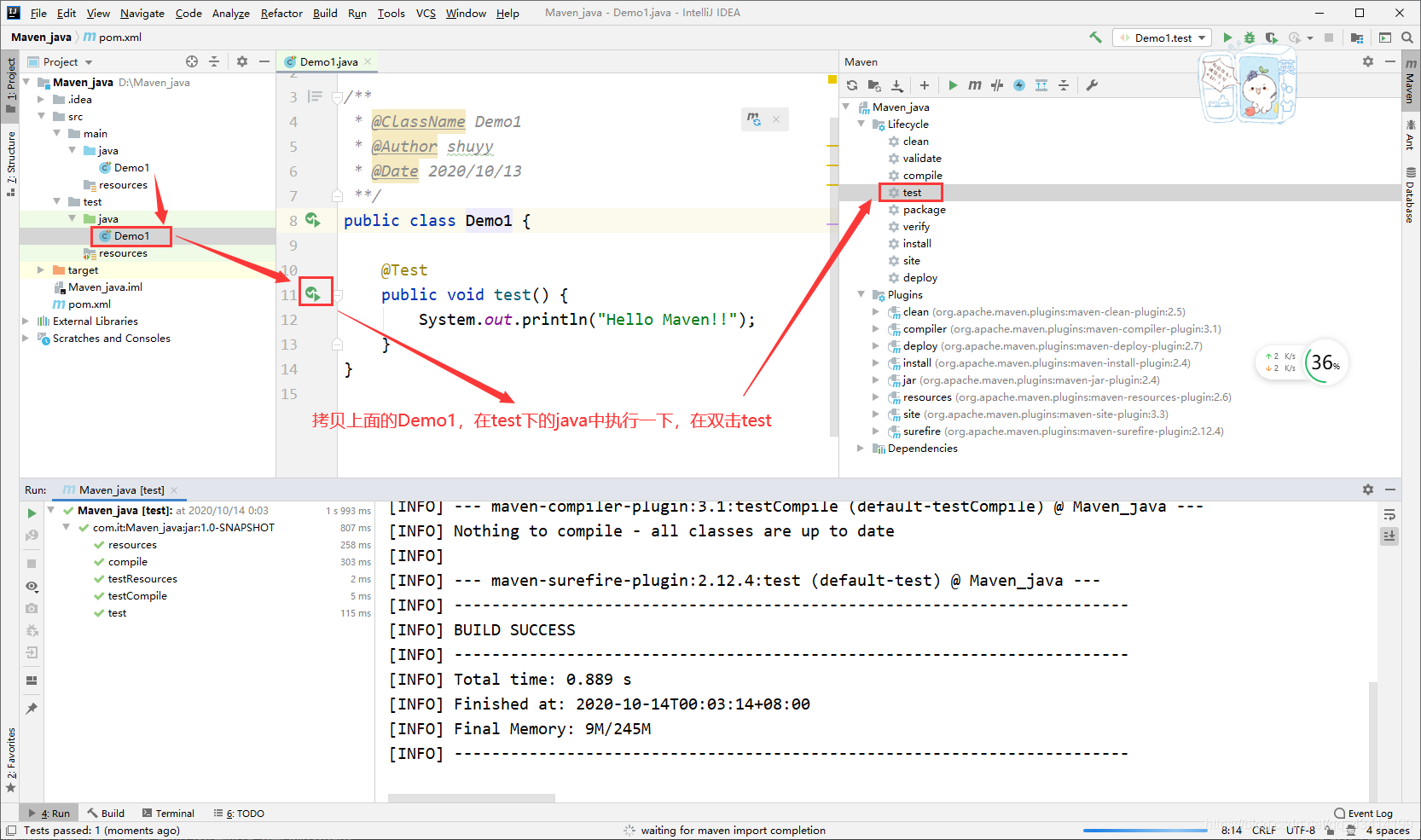Select the test lifecycle phase

click(x=912, y=193)
